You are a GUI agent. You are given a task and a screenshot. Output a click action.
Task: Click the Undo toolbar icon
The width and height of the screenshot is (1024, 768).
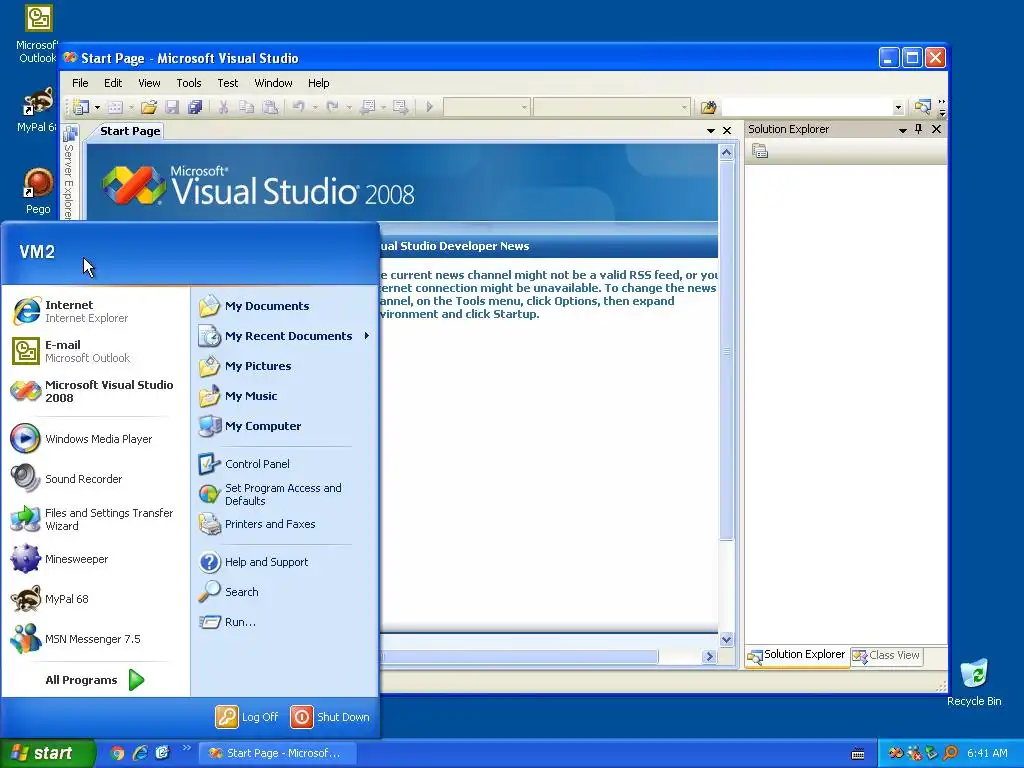(298, 106)
